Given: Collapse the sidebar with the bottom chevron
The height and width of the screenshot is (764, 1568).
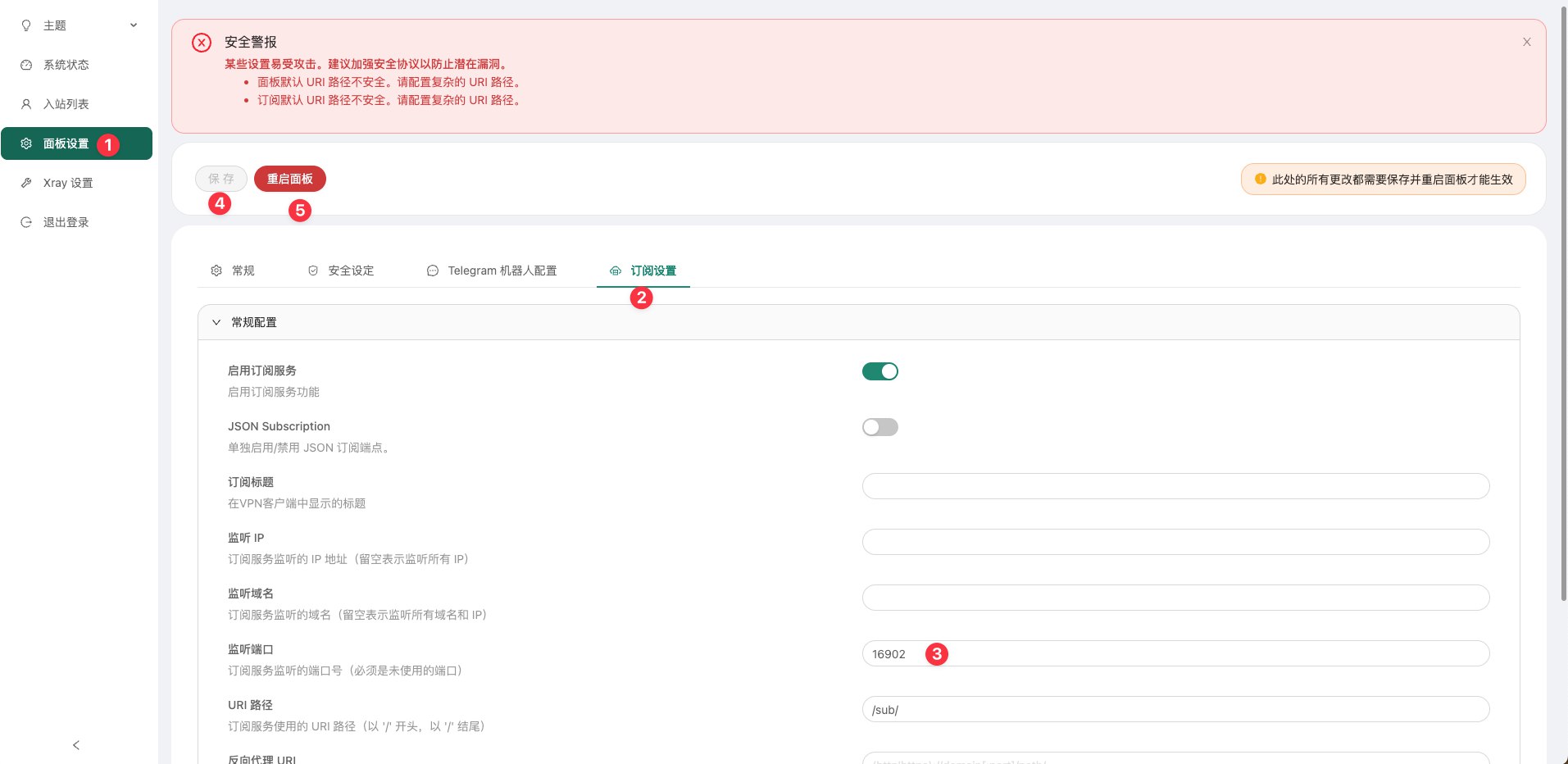Looking at the screenshot, I should [75, 744].
